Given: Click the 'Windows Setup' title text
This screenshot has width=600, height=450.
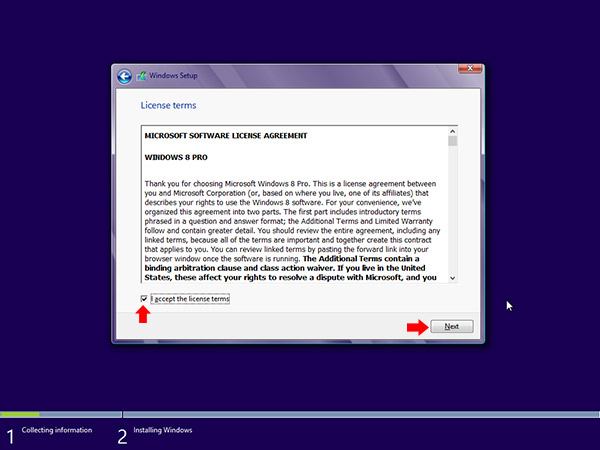Looking at the screenshot, I should [x=173, y=75].
